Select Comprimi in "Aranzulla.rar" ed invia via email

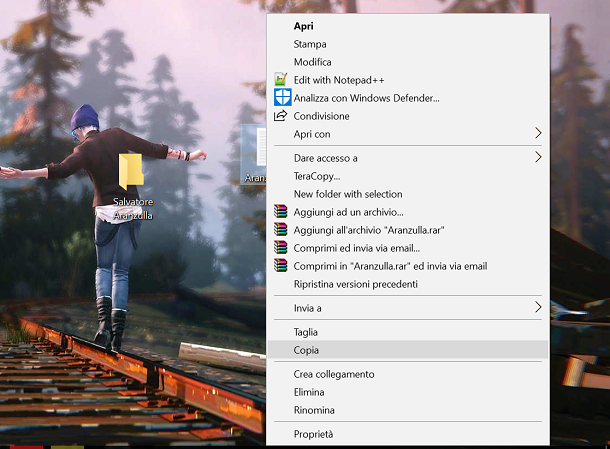[408, 266]
